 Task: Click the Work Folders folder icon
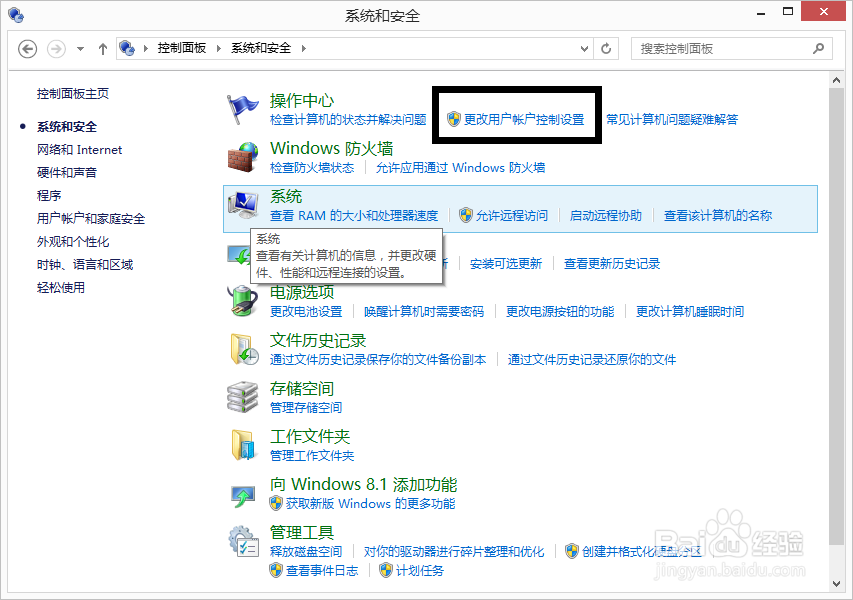[243, 444]
